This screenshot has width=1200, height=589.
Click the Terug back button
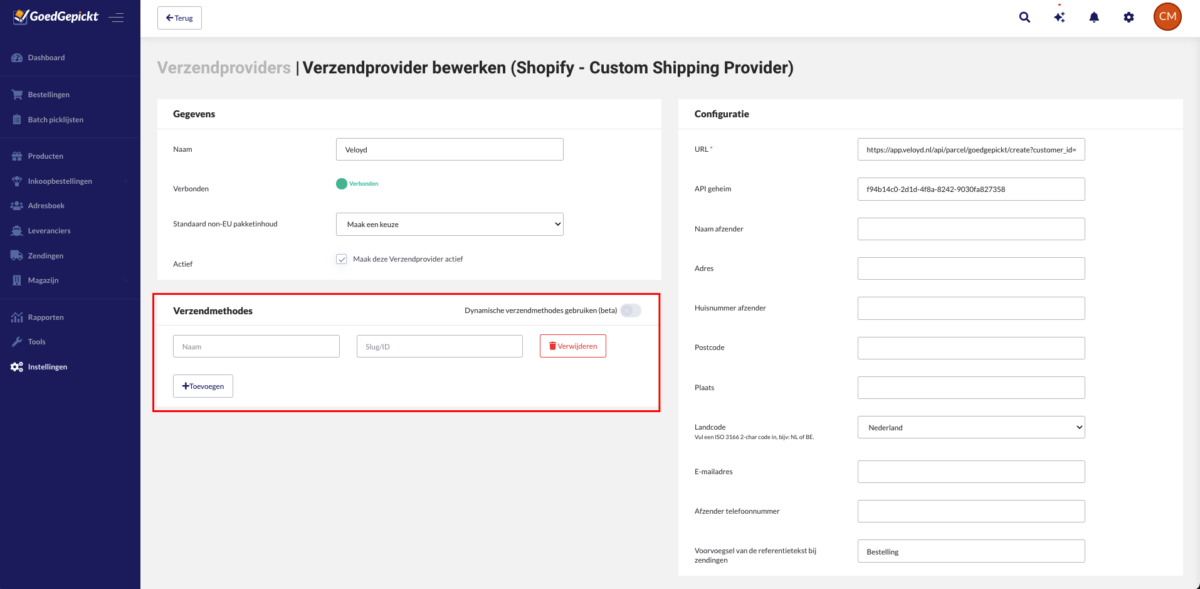coord(180,17)
